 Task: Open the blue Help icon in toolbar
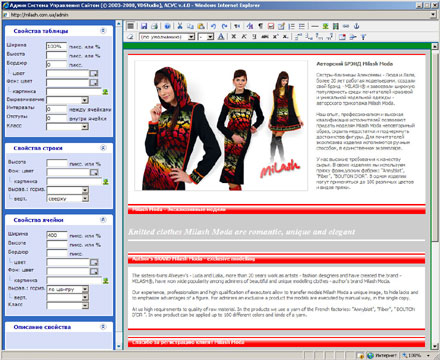point(168,26)
